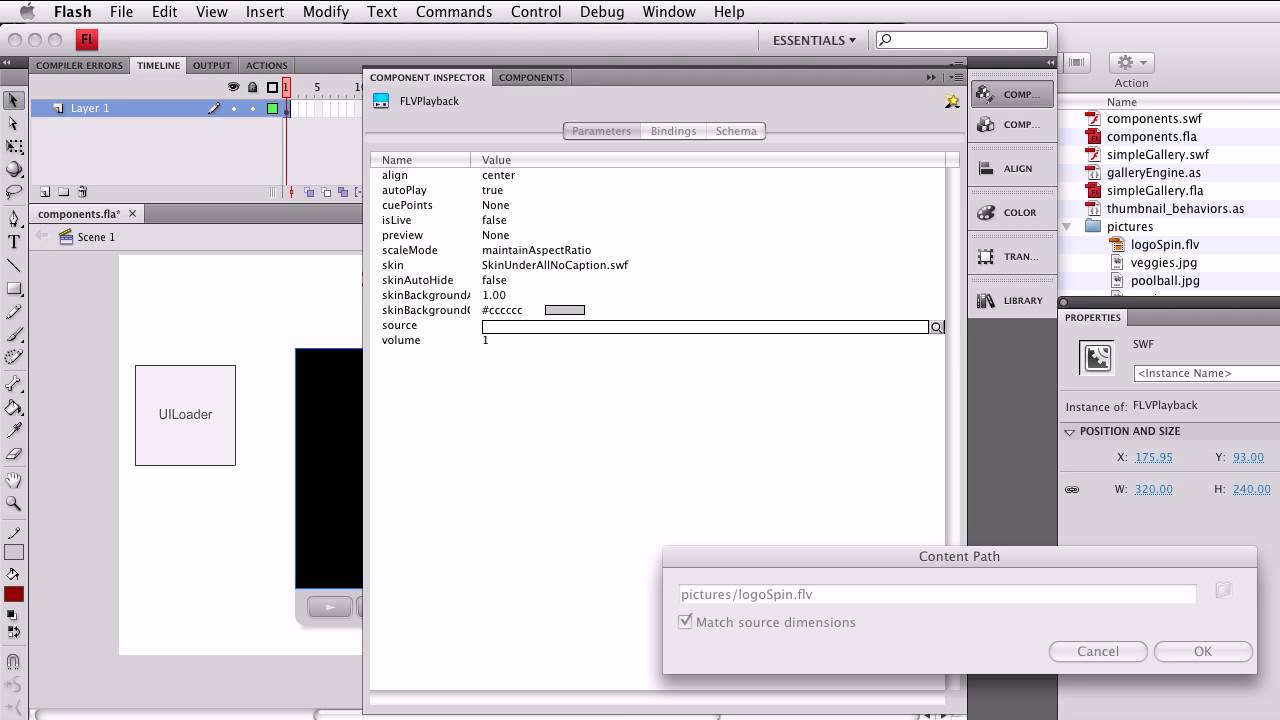Screen dimensions: 1280x720
Task: Open the Essentials workspace dropdown
Action: click(814, 40)
